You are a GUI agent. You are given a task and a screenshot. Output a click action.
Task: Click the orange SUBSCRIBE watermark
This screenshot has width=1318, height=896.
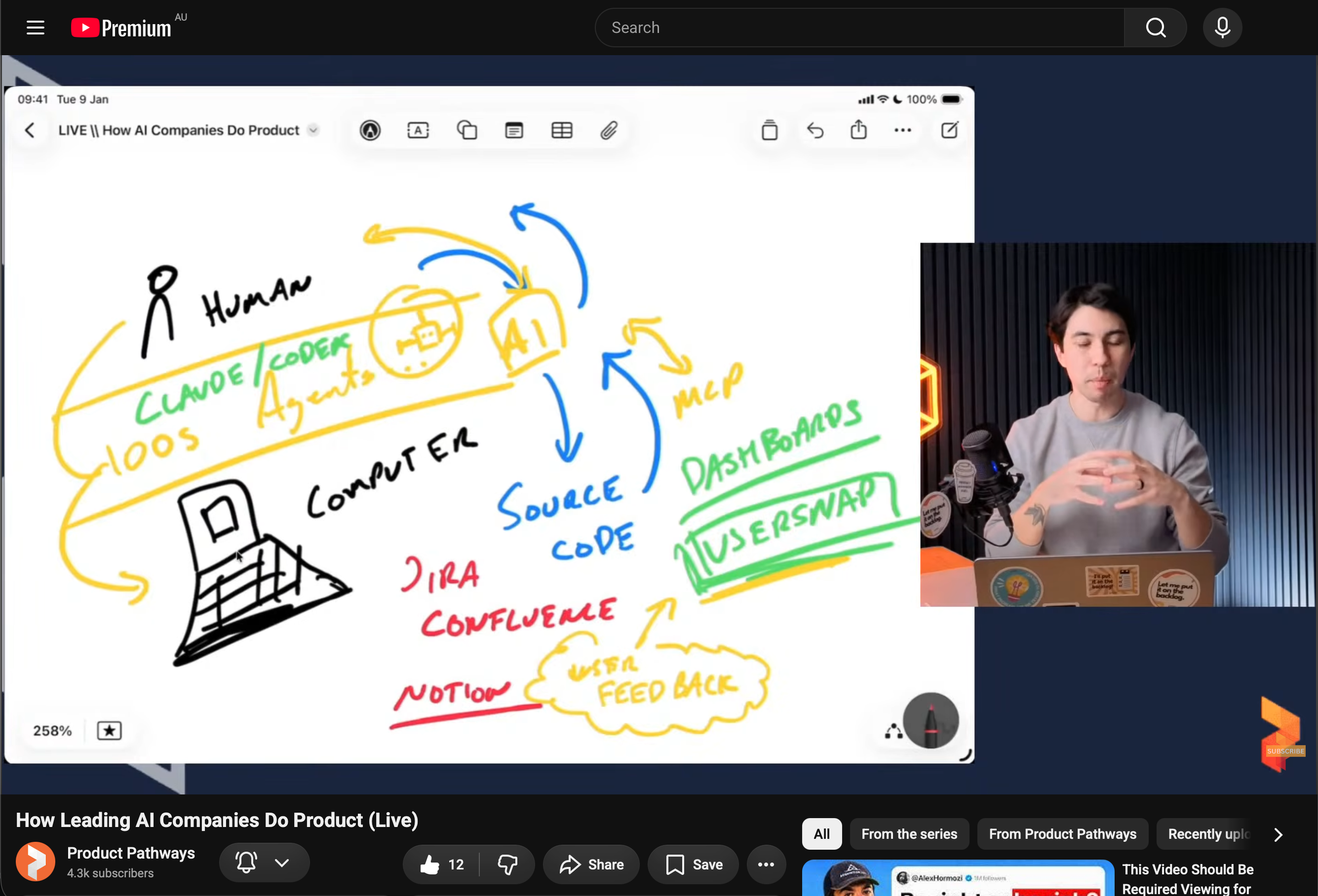tap(1285, 751)
